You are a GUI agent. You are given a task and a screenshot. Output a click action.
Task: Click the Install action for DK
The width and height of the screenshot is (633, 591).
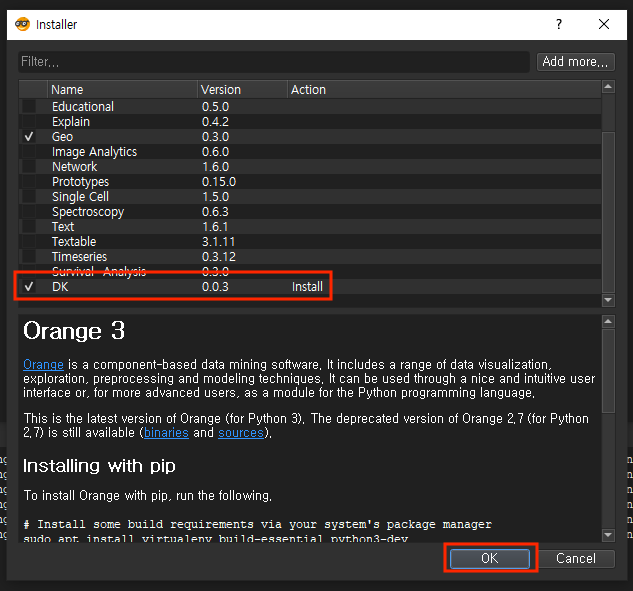coord(307,287)
